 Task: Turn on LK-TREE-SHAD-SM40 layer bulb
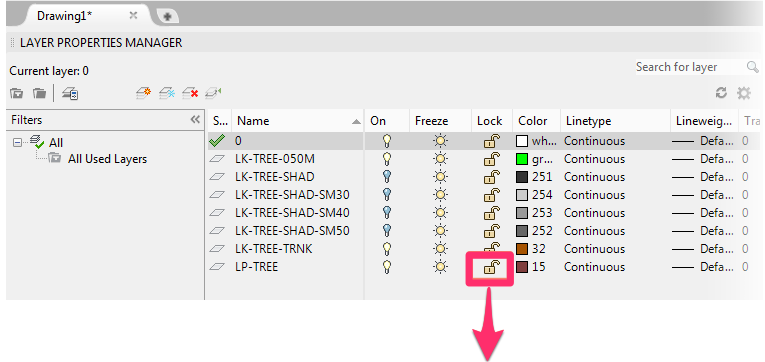coord(387,213)
